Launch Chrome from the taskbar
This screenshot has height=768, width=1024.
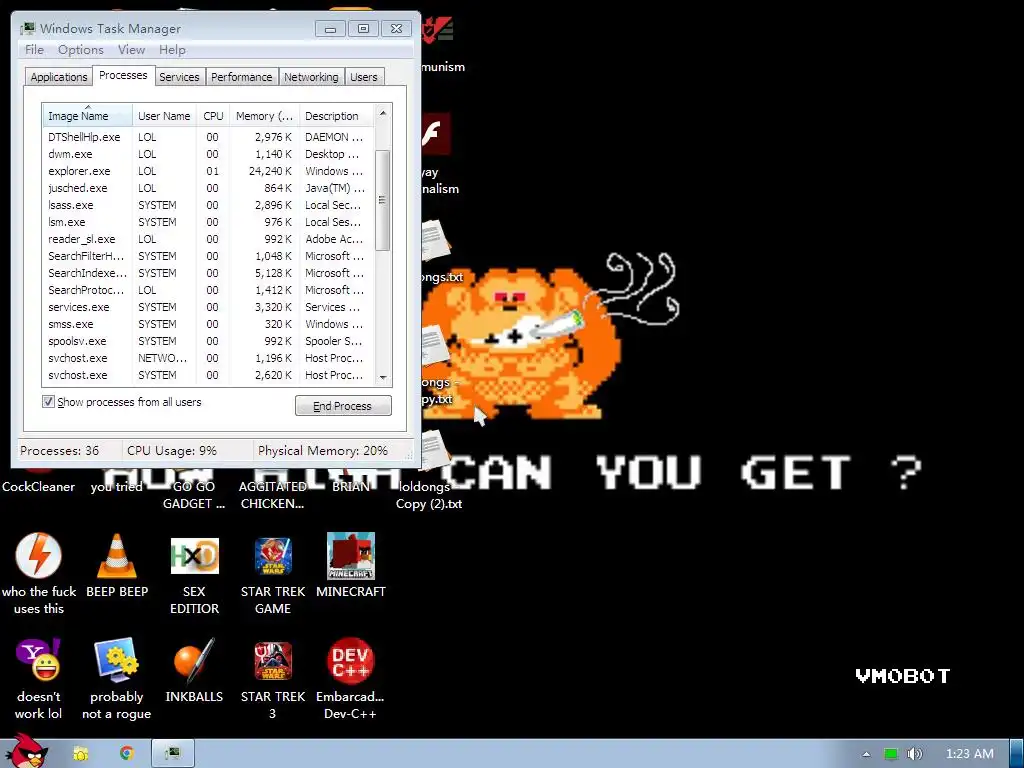127,753
